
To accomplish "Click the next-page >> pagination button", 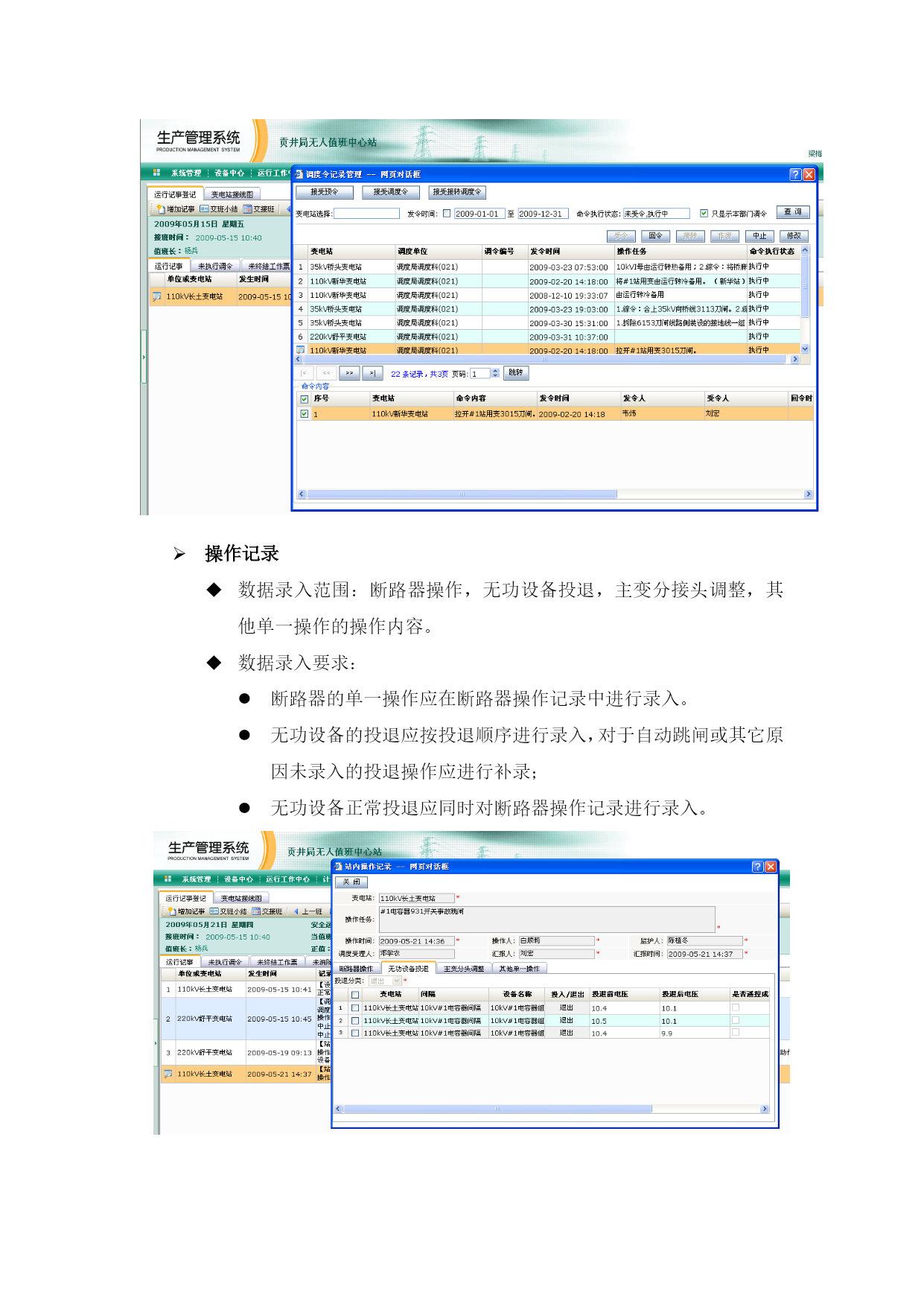I will click(349, 373).
